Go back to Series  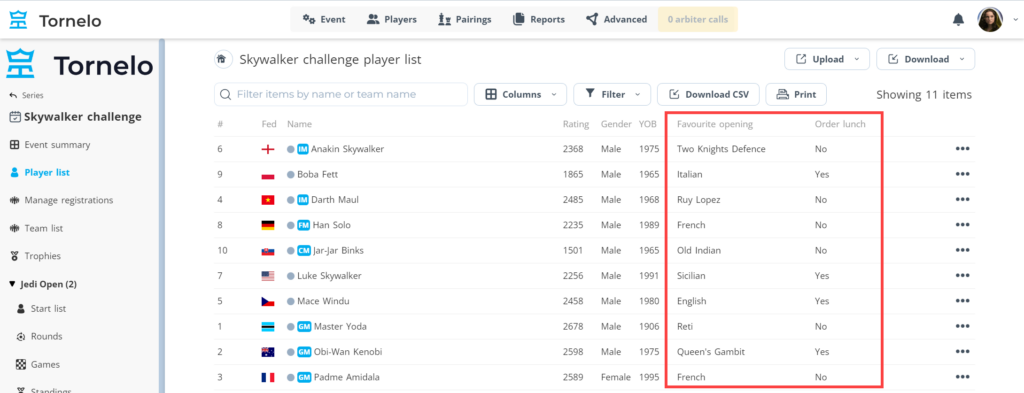click(x=26, y=95)
